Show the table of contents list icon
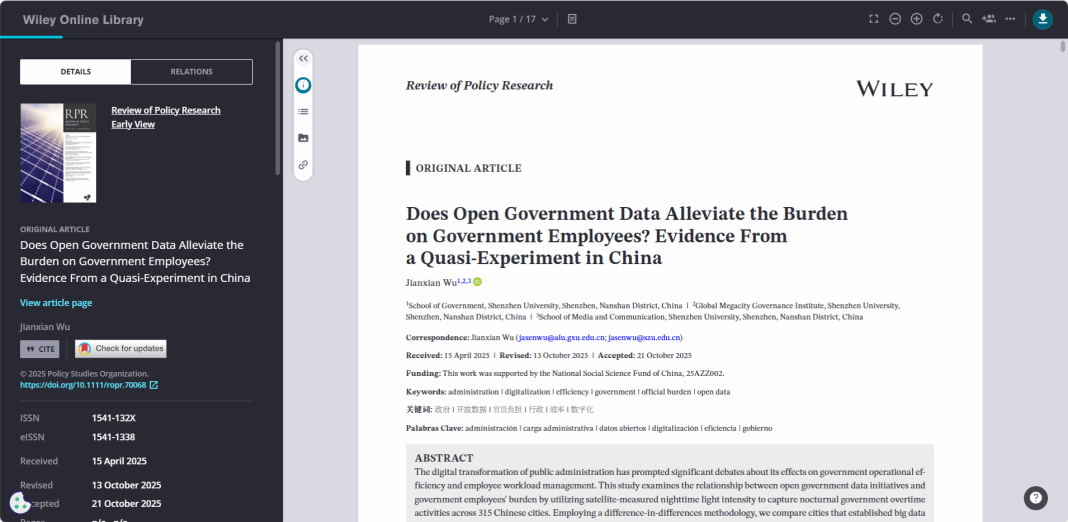1068x522 pixels. (303, 112)
